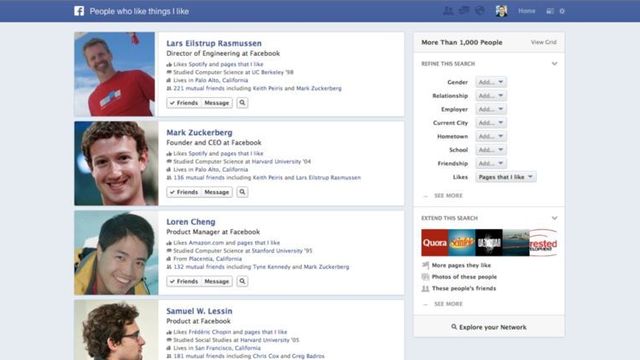Open the Likes 'Pages that I like' dropdown
The width and height of the screenshot is (640, 360).
coord(506,177)
